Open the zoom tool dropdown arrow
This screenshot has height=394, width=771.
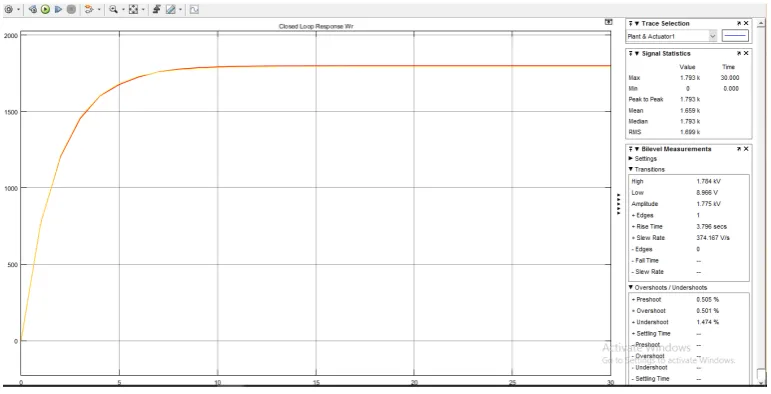click(123, 9)
